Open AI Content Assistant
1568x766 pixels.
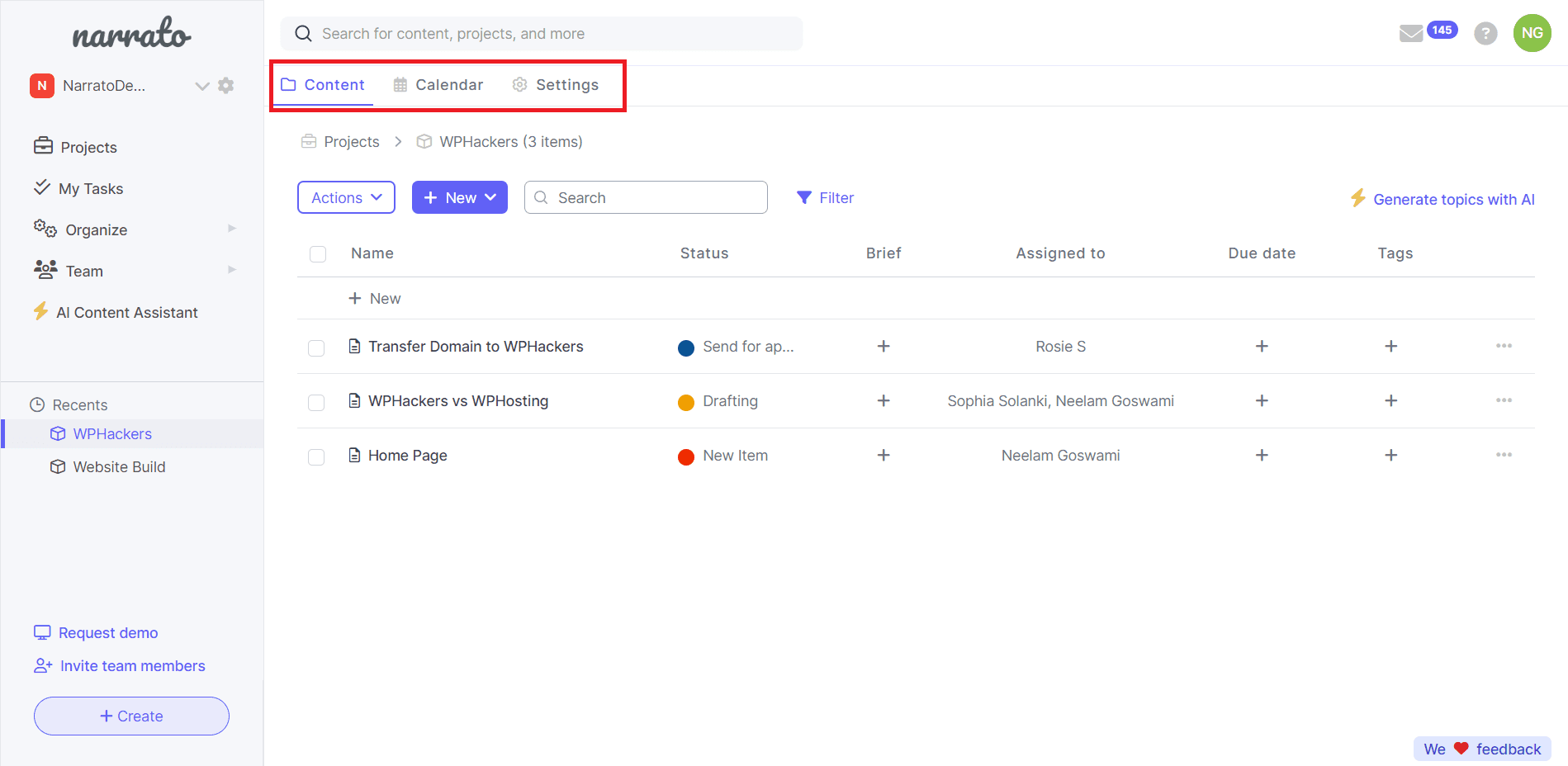pyautogui.click(x=116, y=312)
